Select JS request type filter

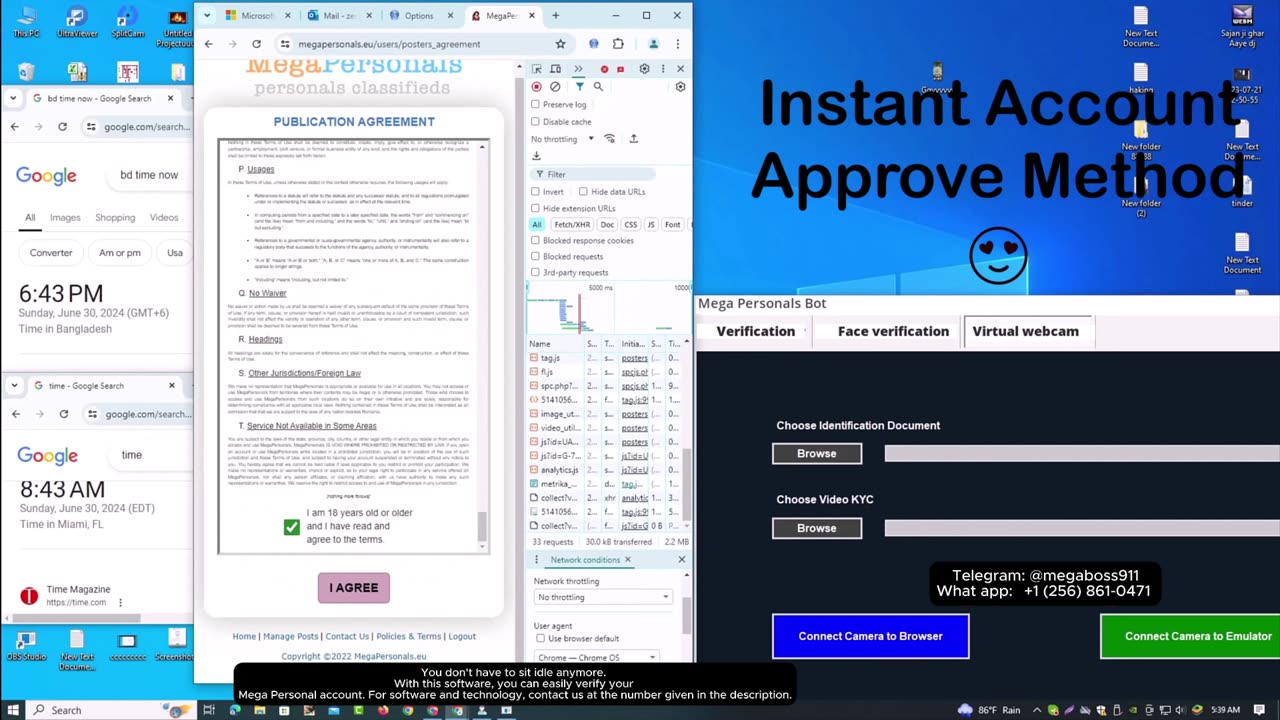point(651,225)
